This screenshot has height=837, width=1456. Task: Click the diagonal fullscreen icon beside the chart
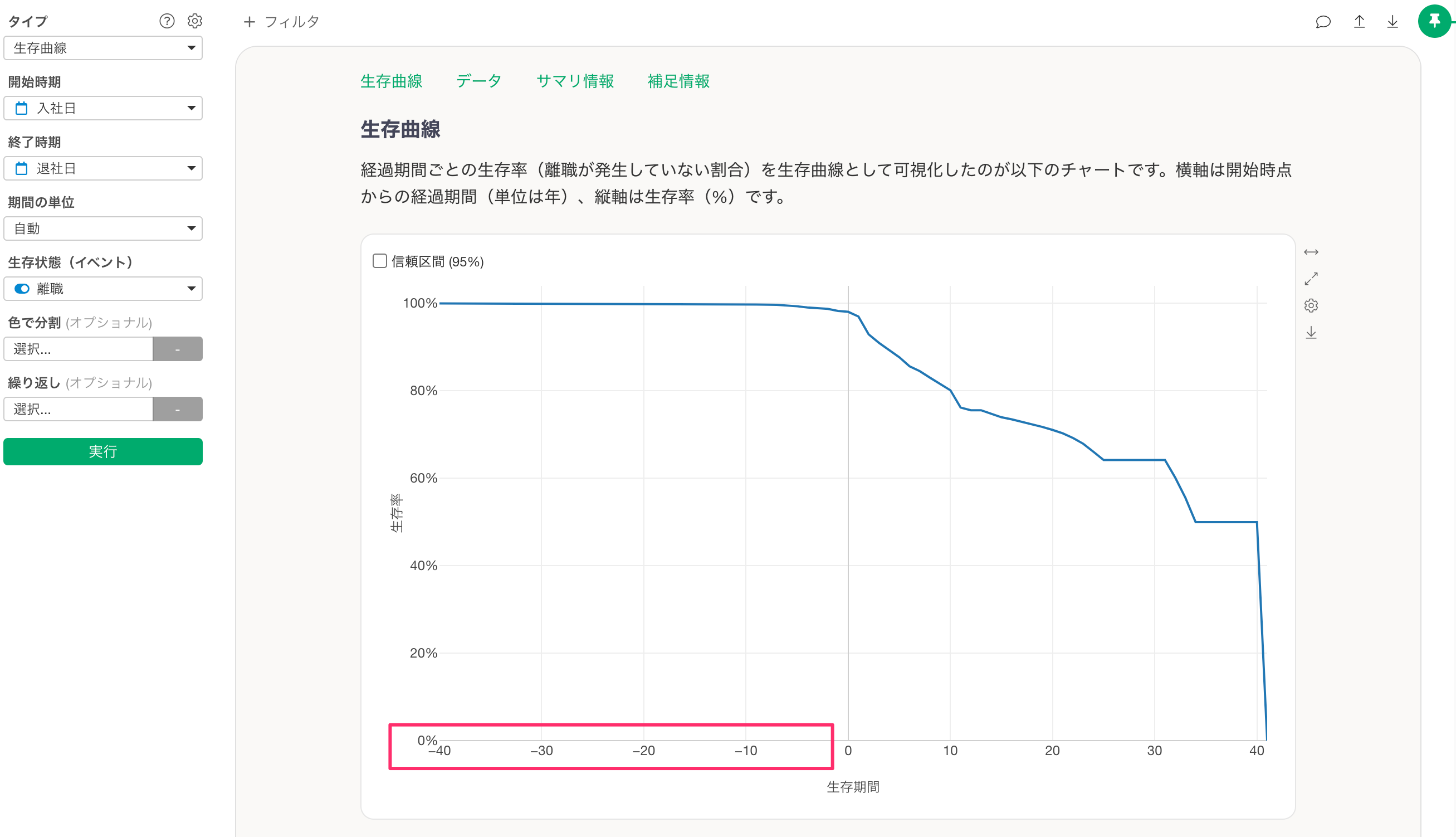pyautogui.click(x=1311, y=279)
